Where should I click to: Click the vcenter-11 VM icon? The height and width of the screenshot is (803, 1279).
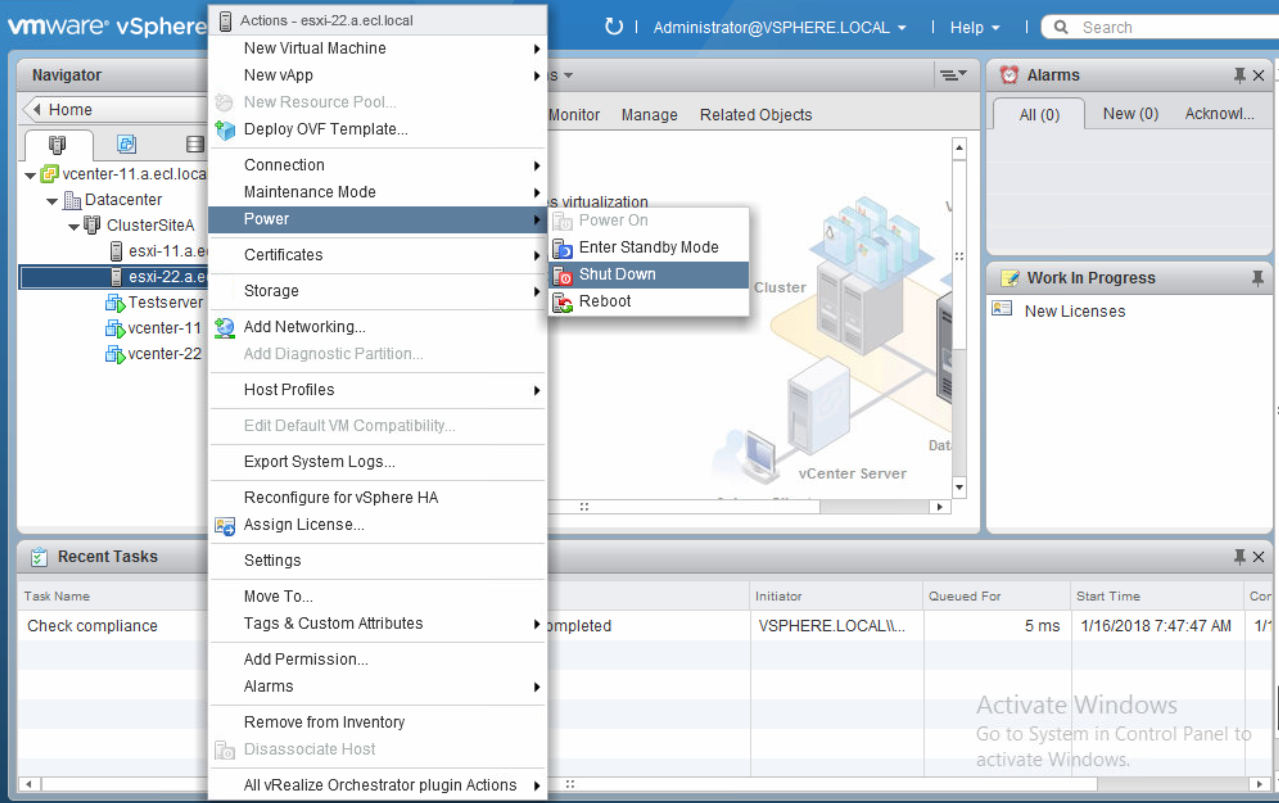115,328
